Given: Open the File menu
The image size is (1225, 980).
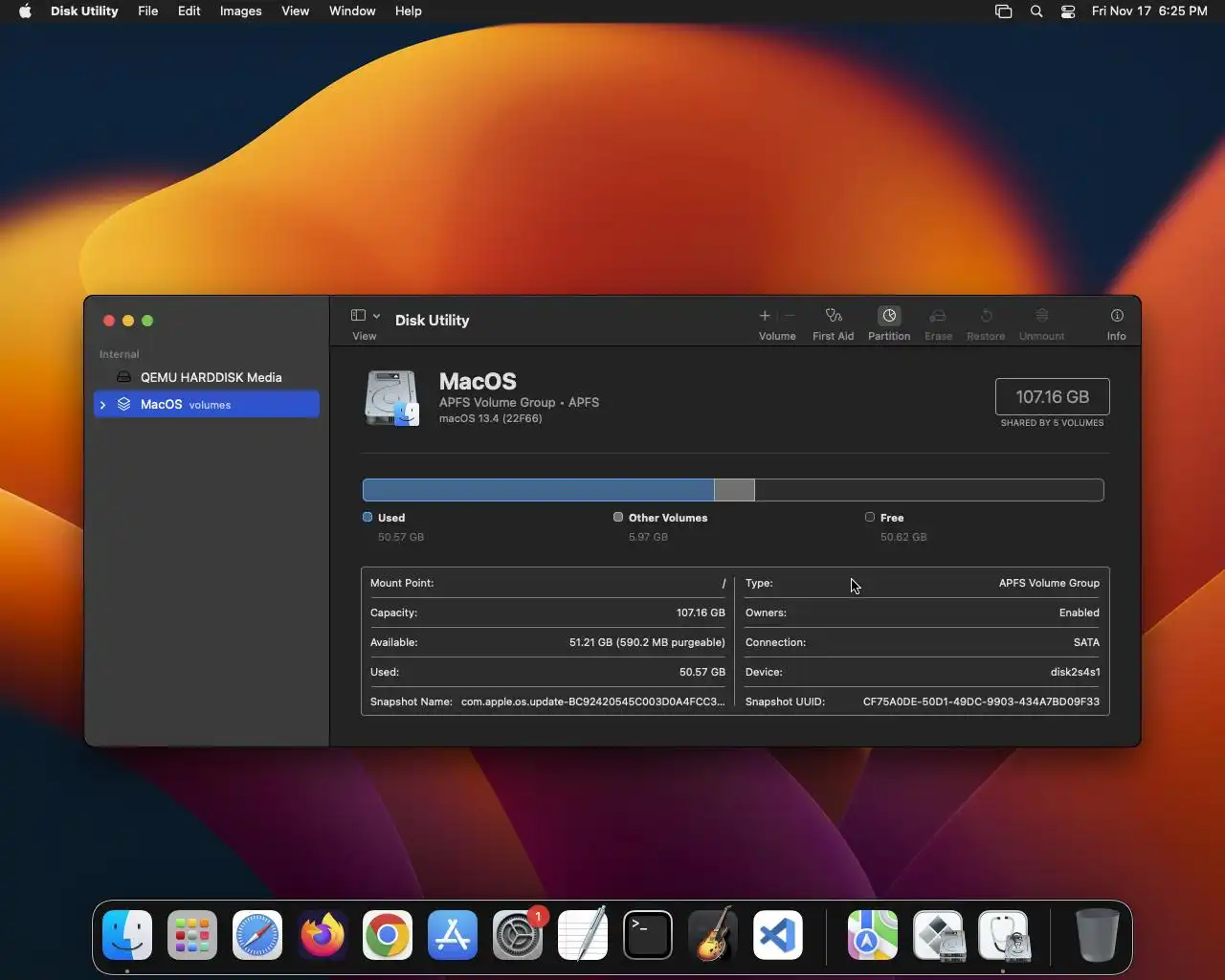Looking at the screenshot, I should coord(148,11).
